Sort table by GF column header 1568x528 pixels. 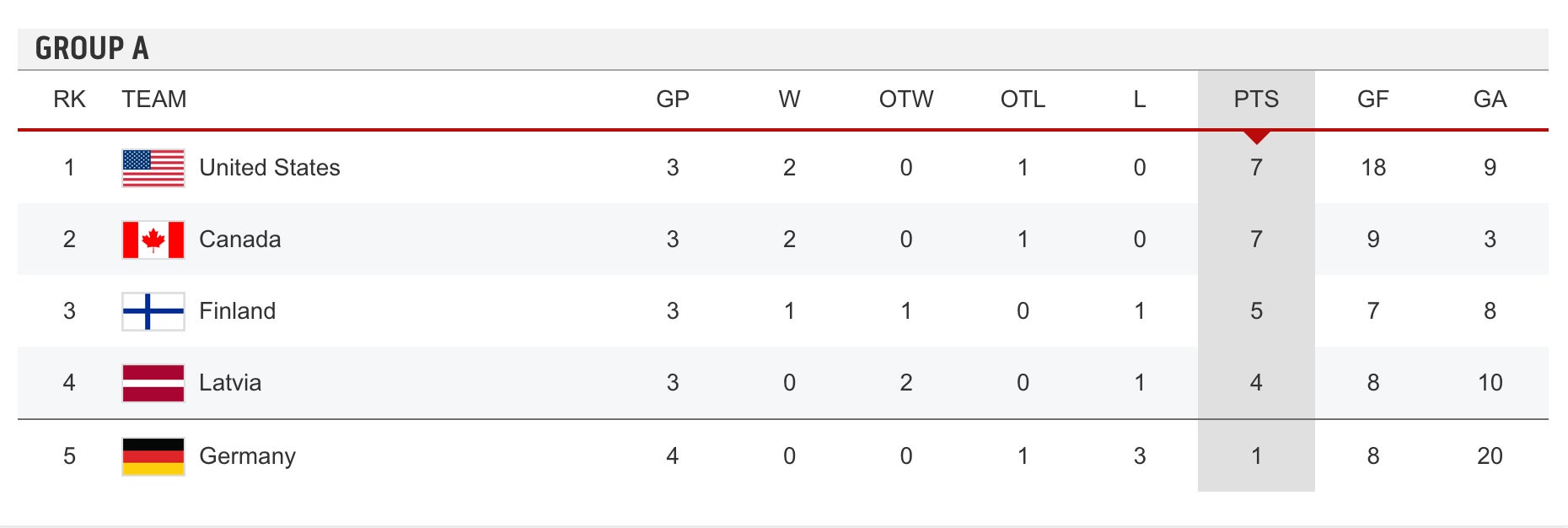[1372, 100]
